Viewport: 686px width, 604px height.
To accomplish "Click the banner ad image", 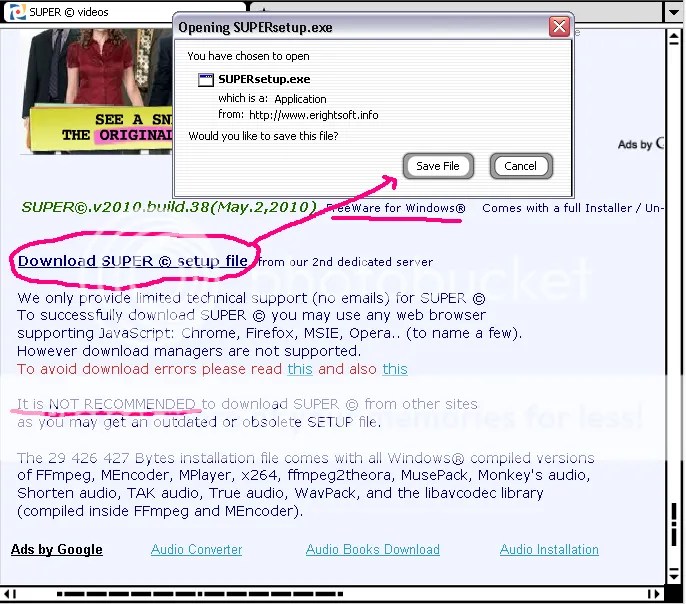I will (97, 91).
